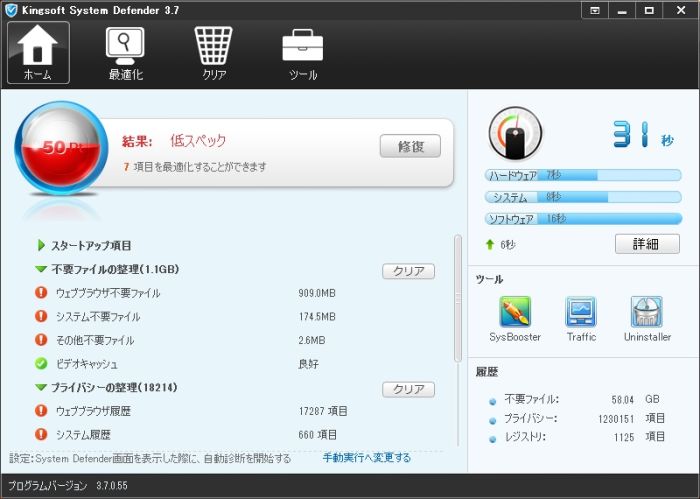Open the ツール tab
This screenshot has width=700, height=499.
[302, 53]
